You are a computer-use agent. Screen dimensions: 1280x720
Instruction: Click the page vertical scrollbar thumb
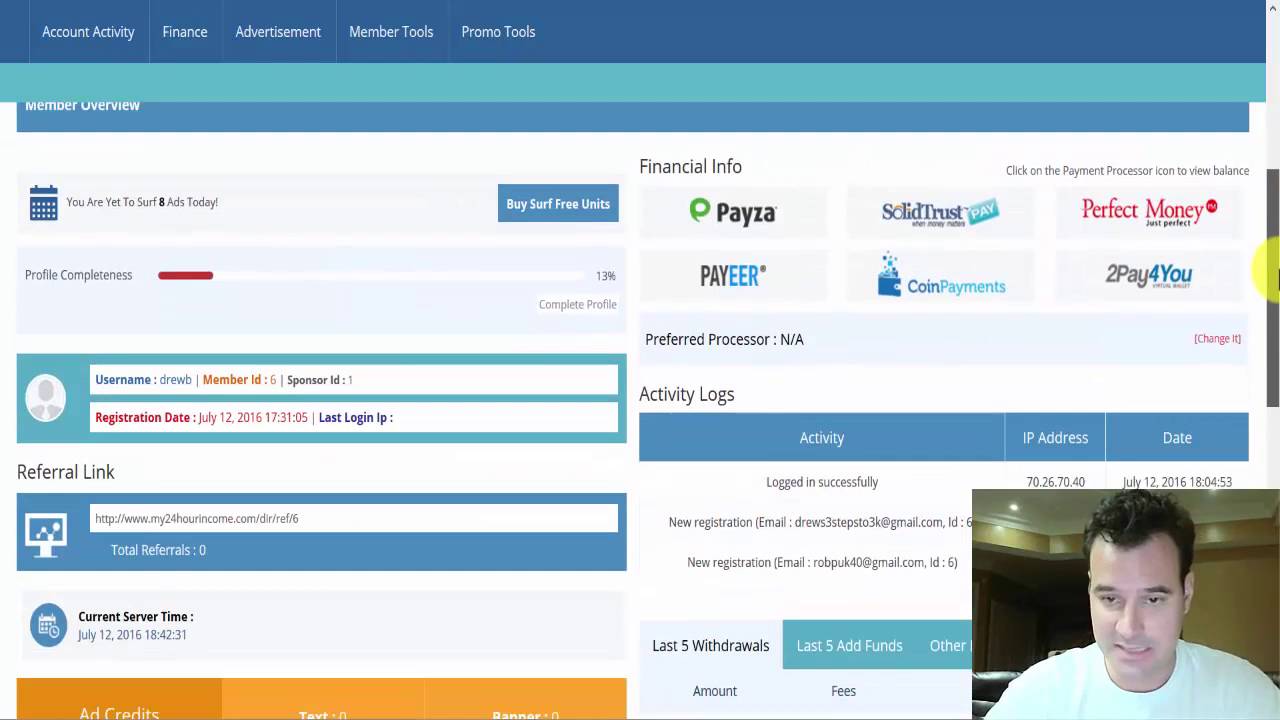coord(1273,288)
